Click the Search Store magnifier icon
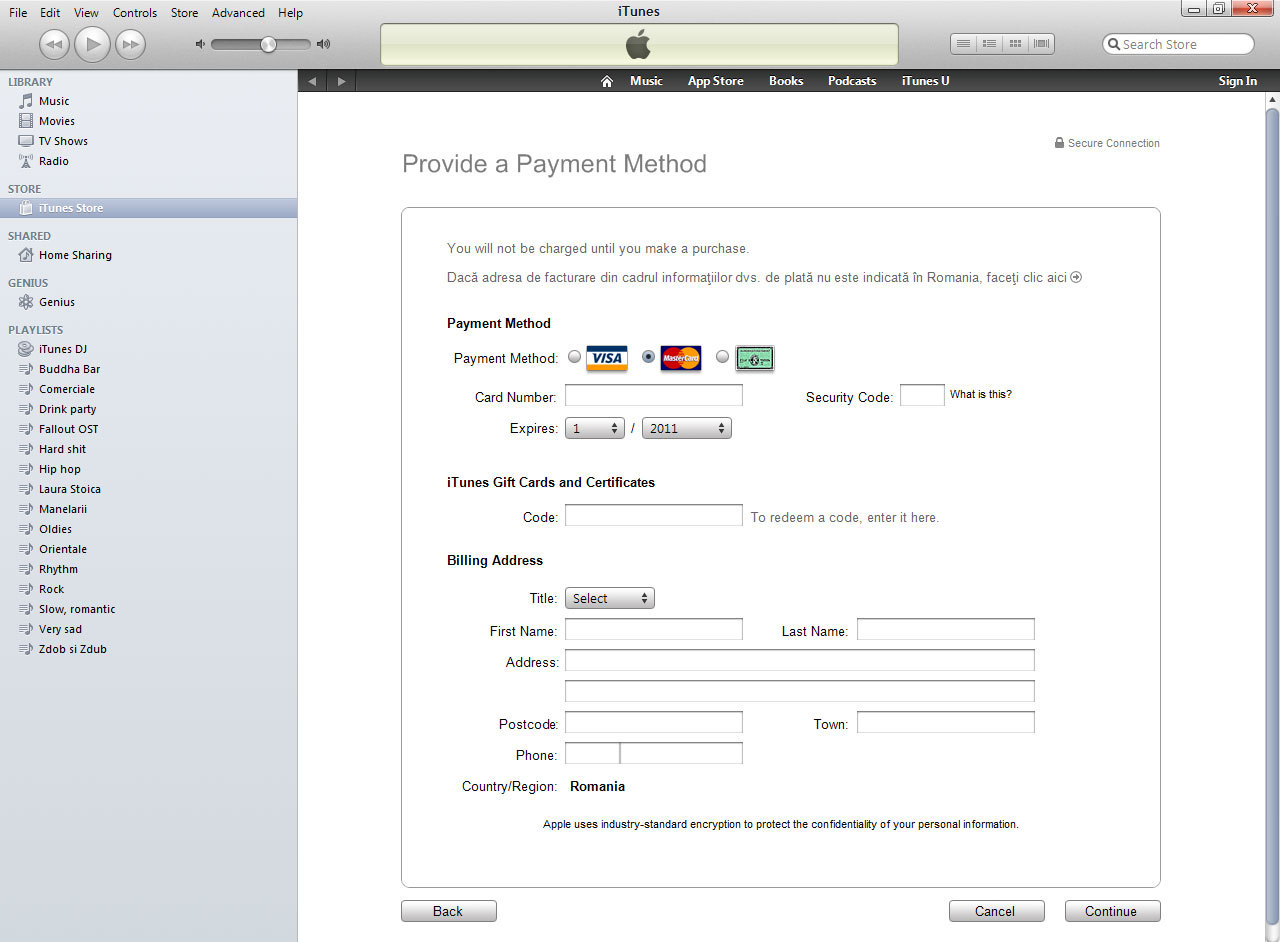 (1114, 44)
